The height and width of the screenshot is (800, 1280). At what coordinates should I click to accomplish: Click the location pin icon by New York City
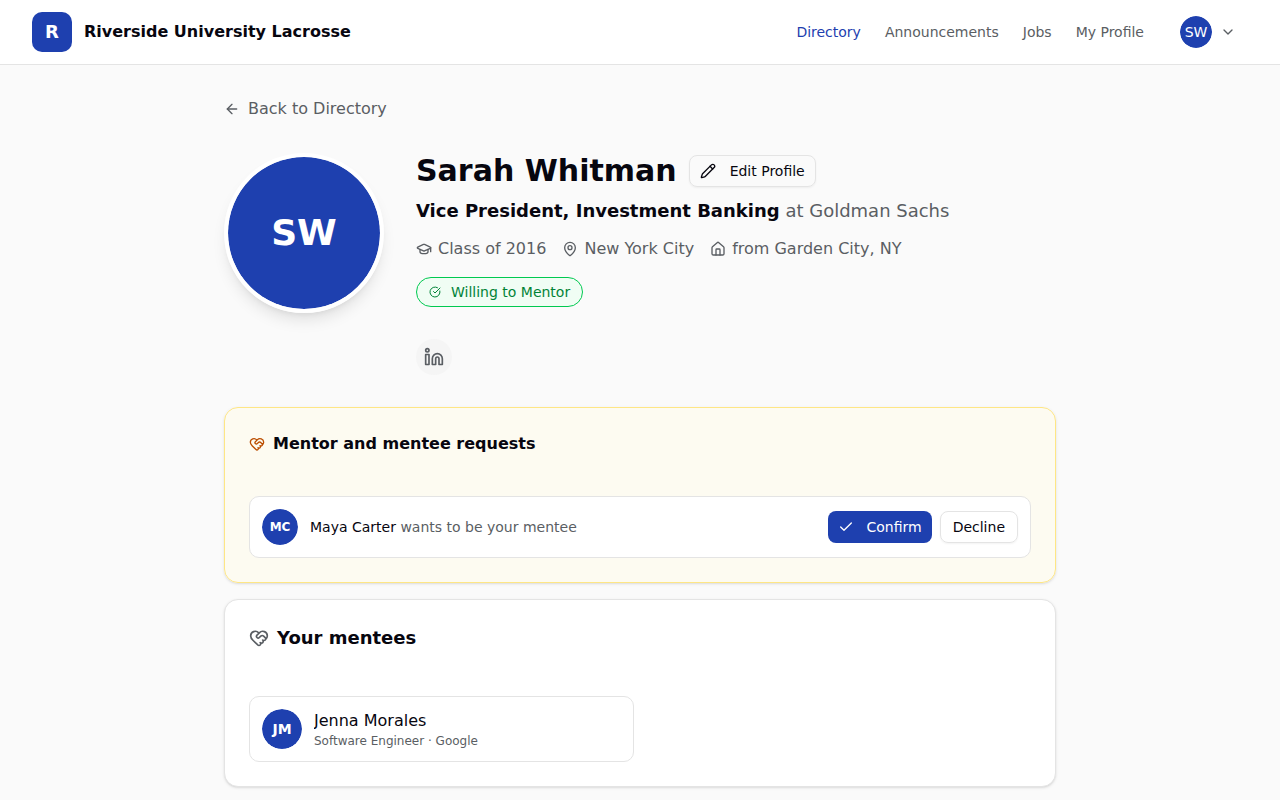pos(570,249)
